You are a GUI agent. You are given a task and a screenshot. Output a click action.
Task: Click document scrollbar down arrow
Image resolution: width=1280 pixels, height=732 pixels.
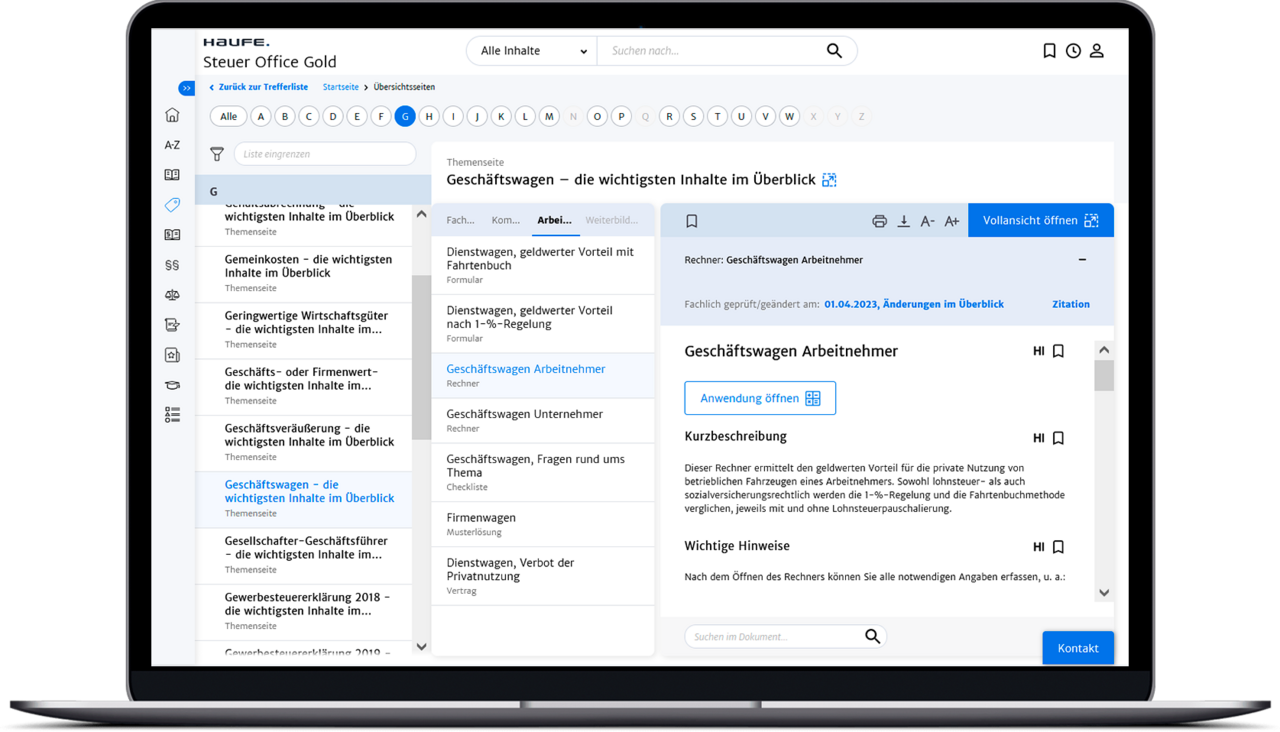point(1104,592)
